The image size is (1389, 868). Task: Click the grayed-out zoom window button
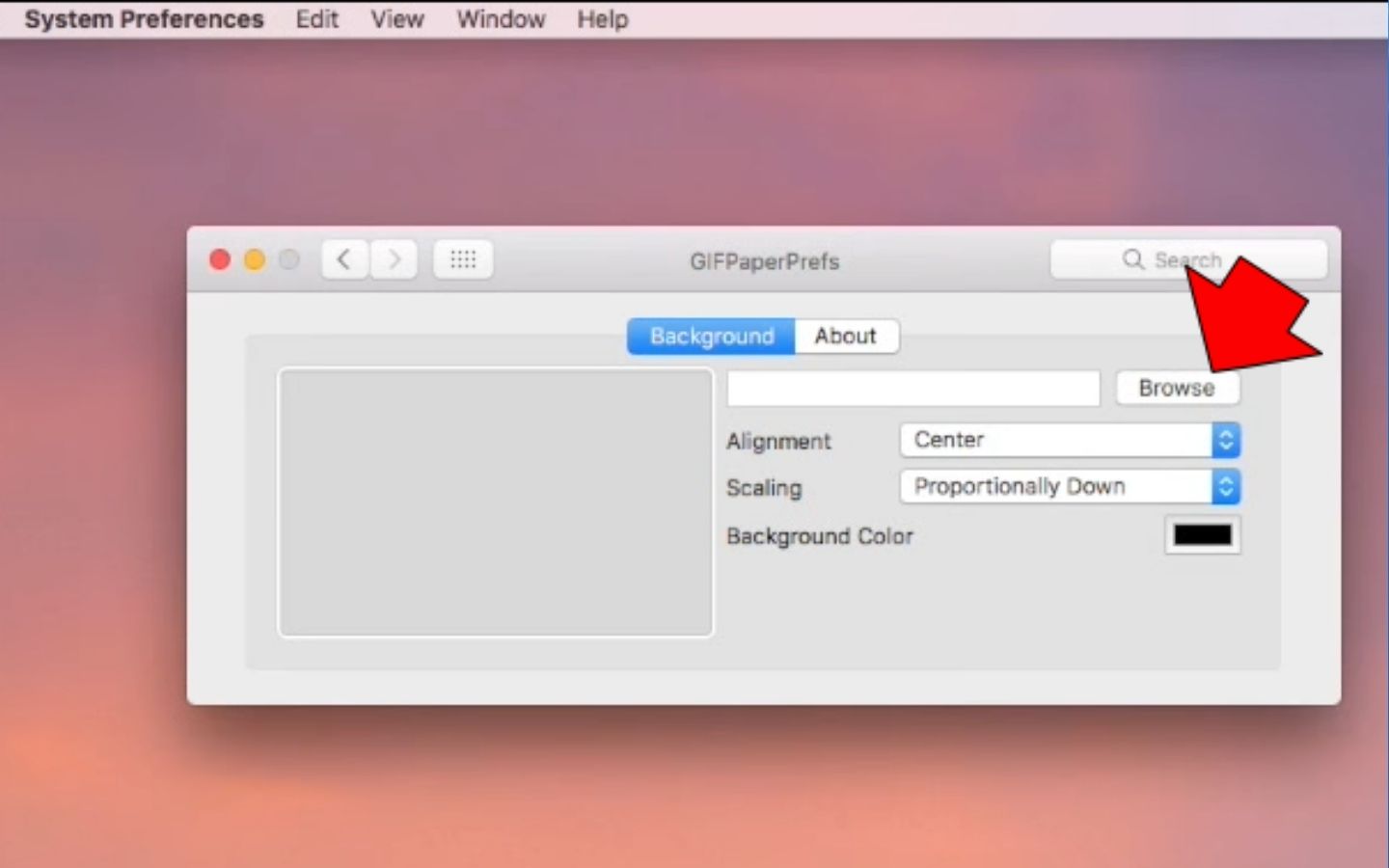point(288,259)
